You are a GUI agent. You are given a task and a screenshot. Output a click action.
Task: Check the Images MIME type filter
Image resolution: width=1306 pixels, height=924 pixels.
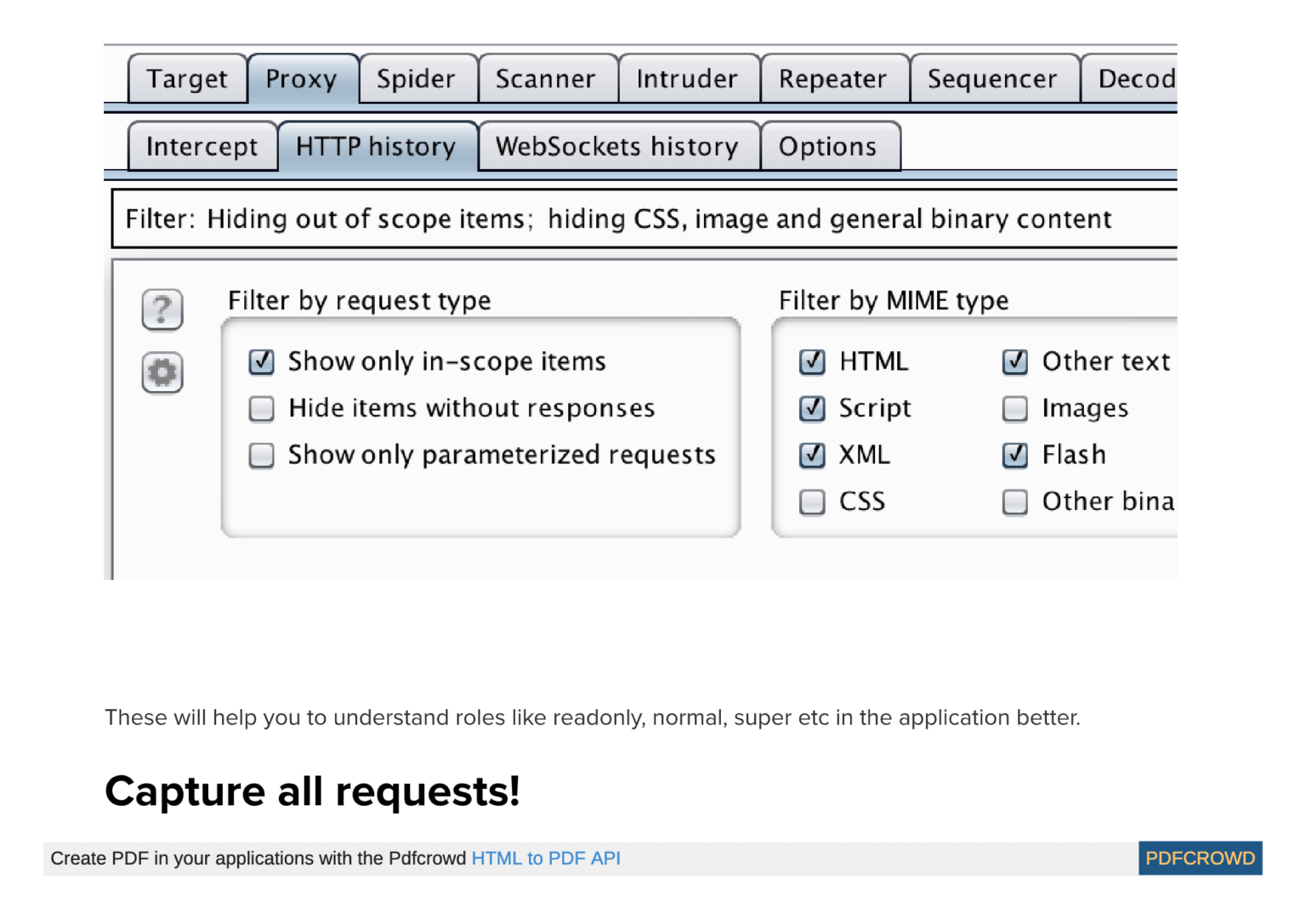coord(1015,408)
